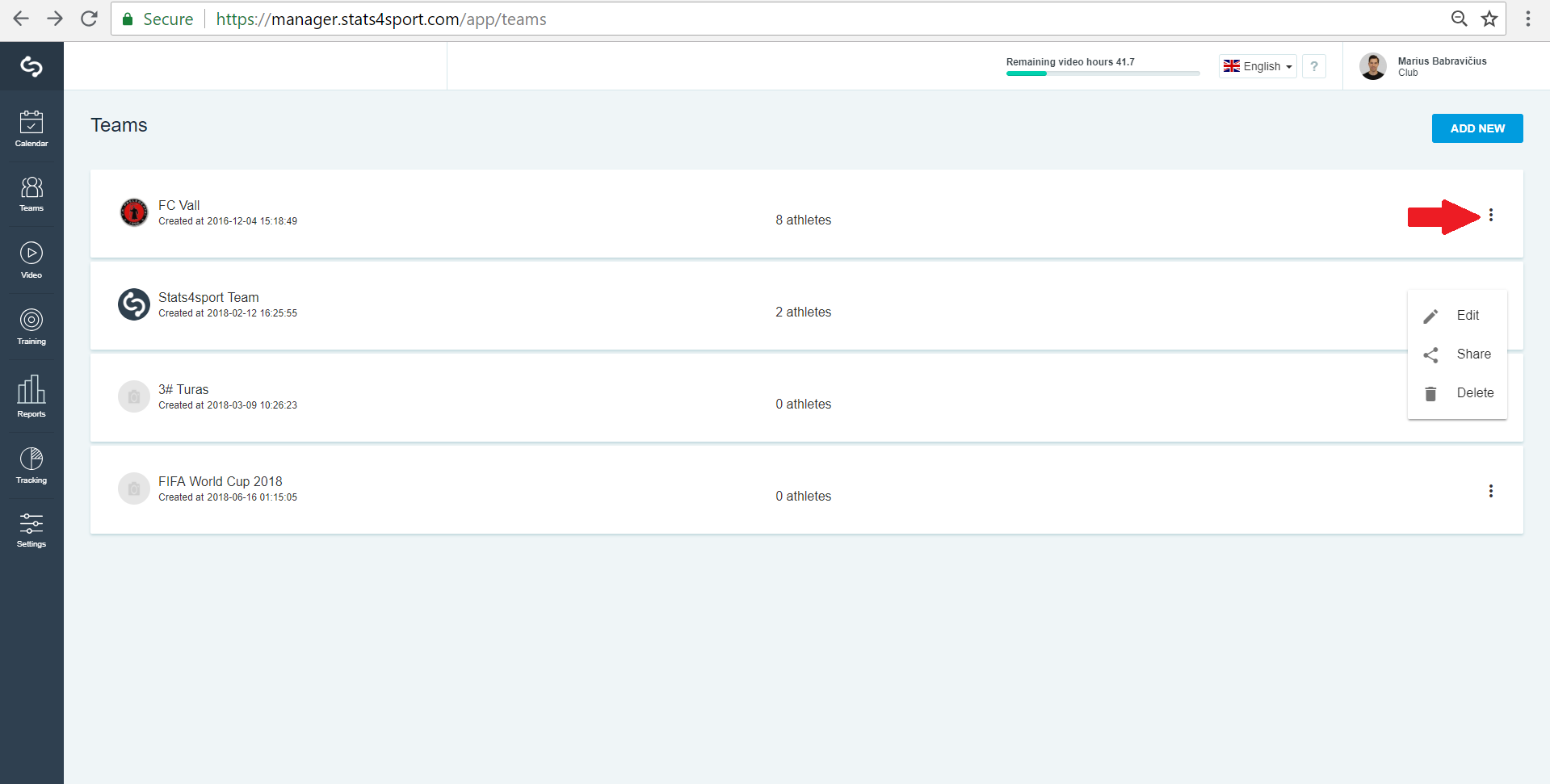Expand the English language dropdown
The image size is (1550, 784).
pyautogui.click(x=1258, y=66)
